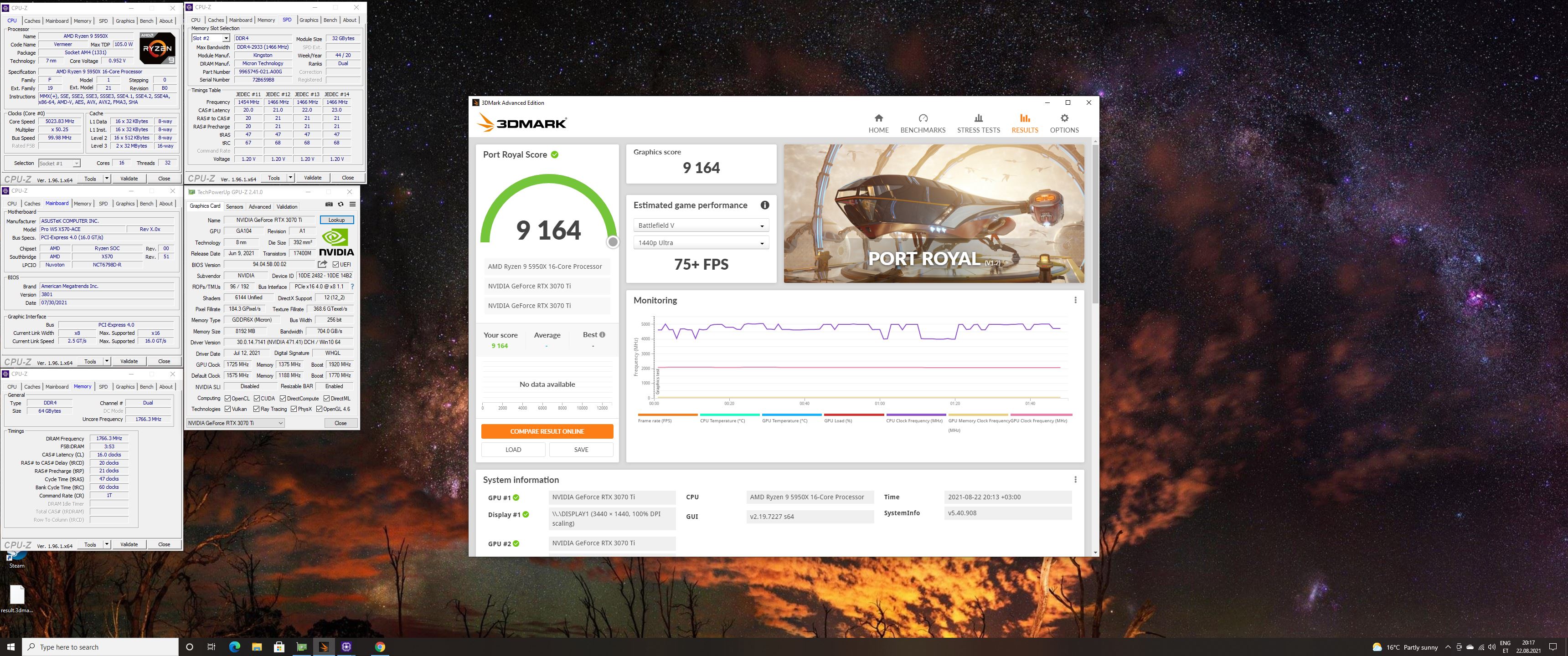Viewport: 1568px width, 656px height.
Task: Take a GPU-Z screenshot with camera icon
Action: (329, 205)
